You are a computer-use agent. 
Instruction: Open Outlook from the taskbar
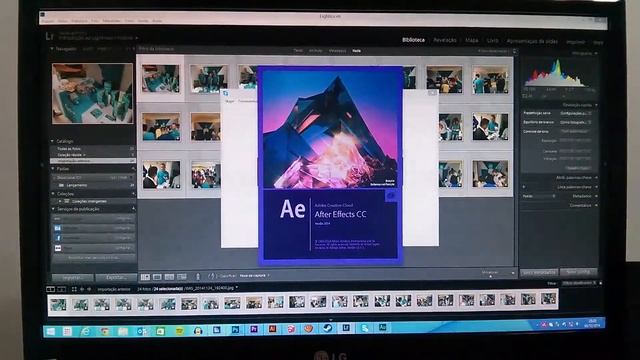(x=142, y=331)
